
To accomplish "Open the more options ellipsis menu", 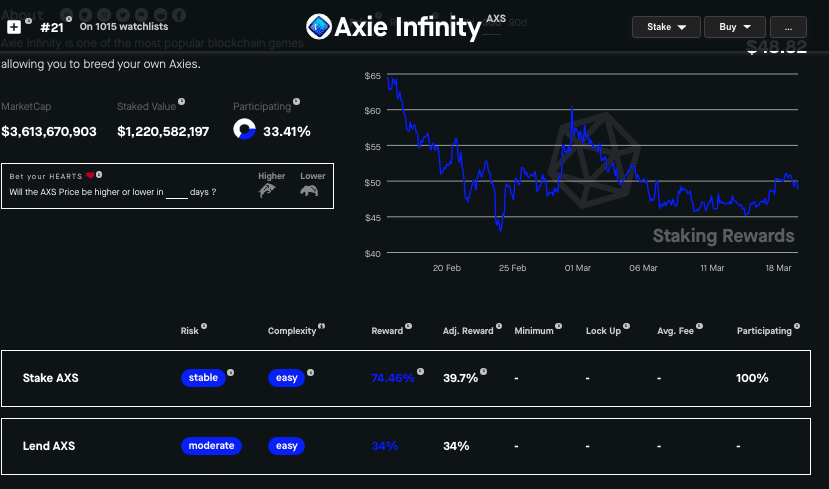I will tap(788, 27).
